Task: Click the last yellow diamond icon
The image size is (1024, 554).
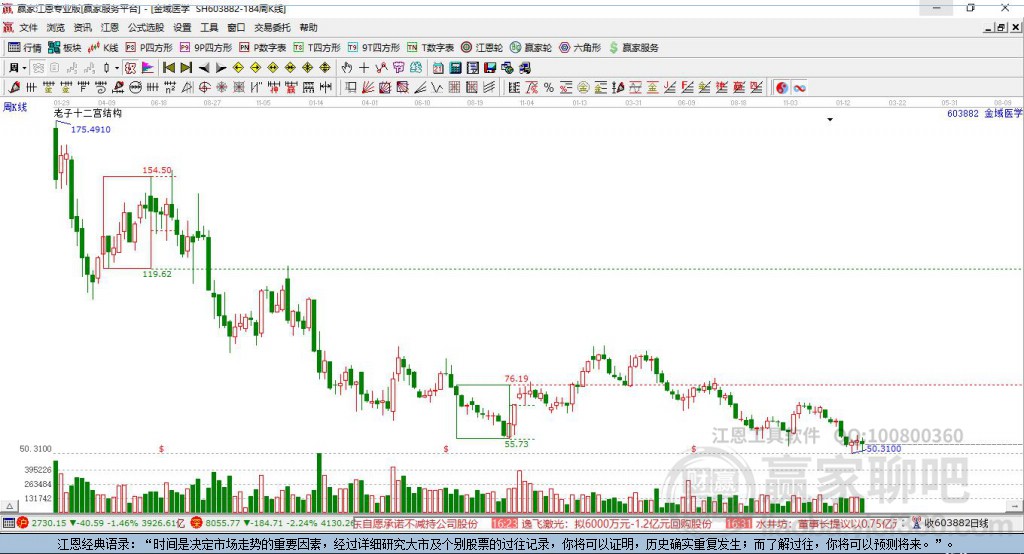Action: pos(325,68)
